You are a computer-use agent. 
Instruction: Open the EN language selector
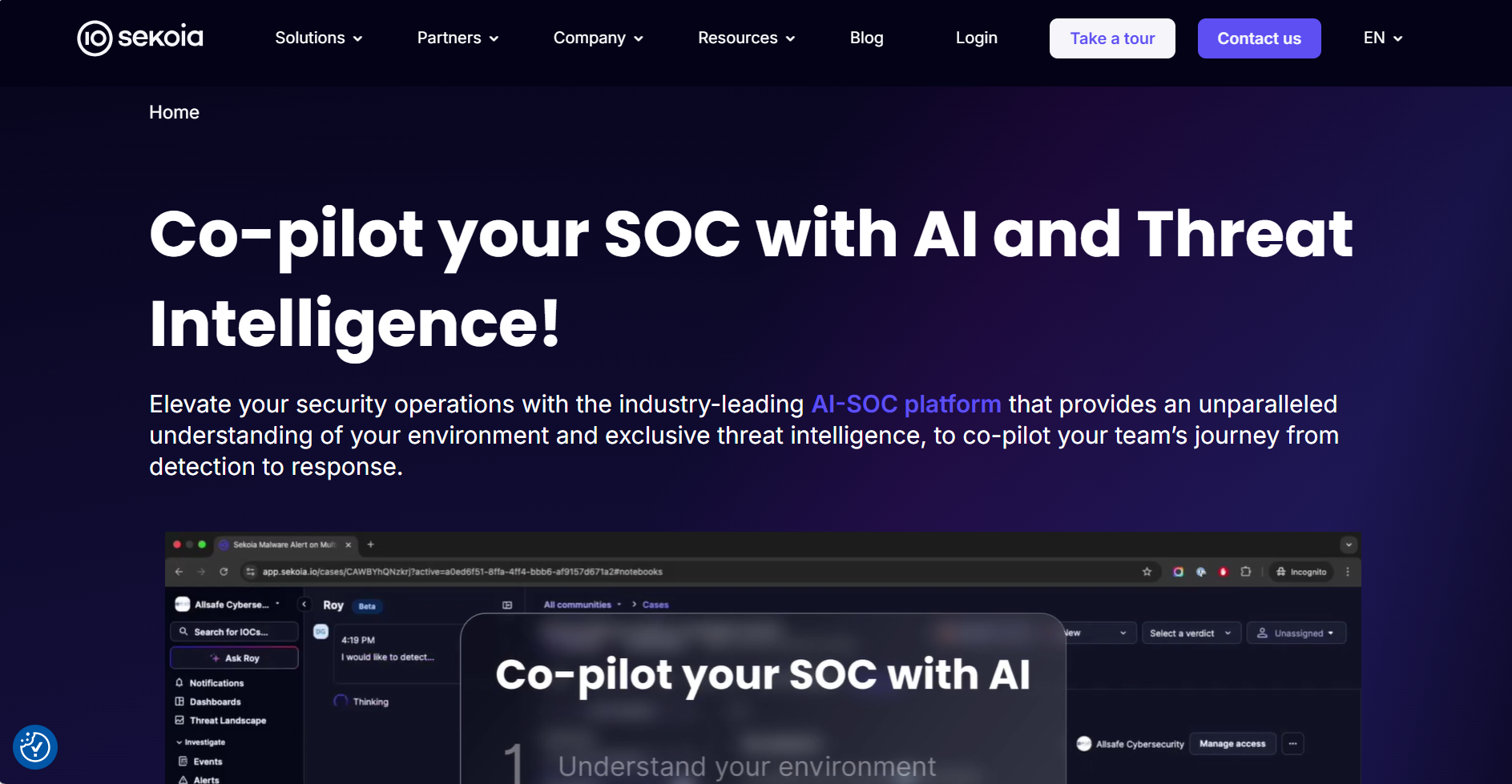[x=1383, y=38]
